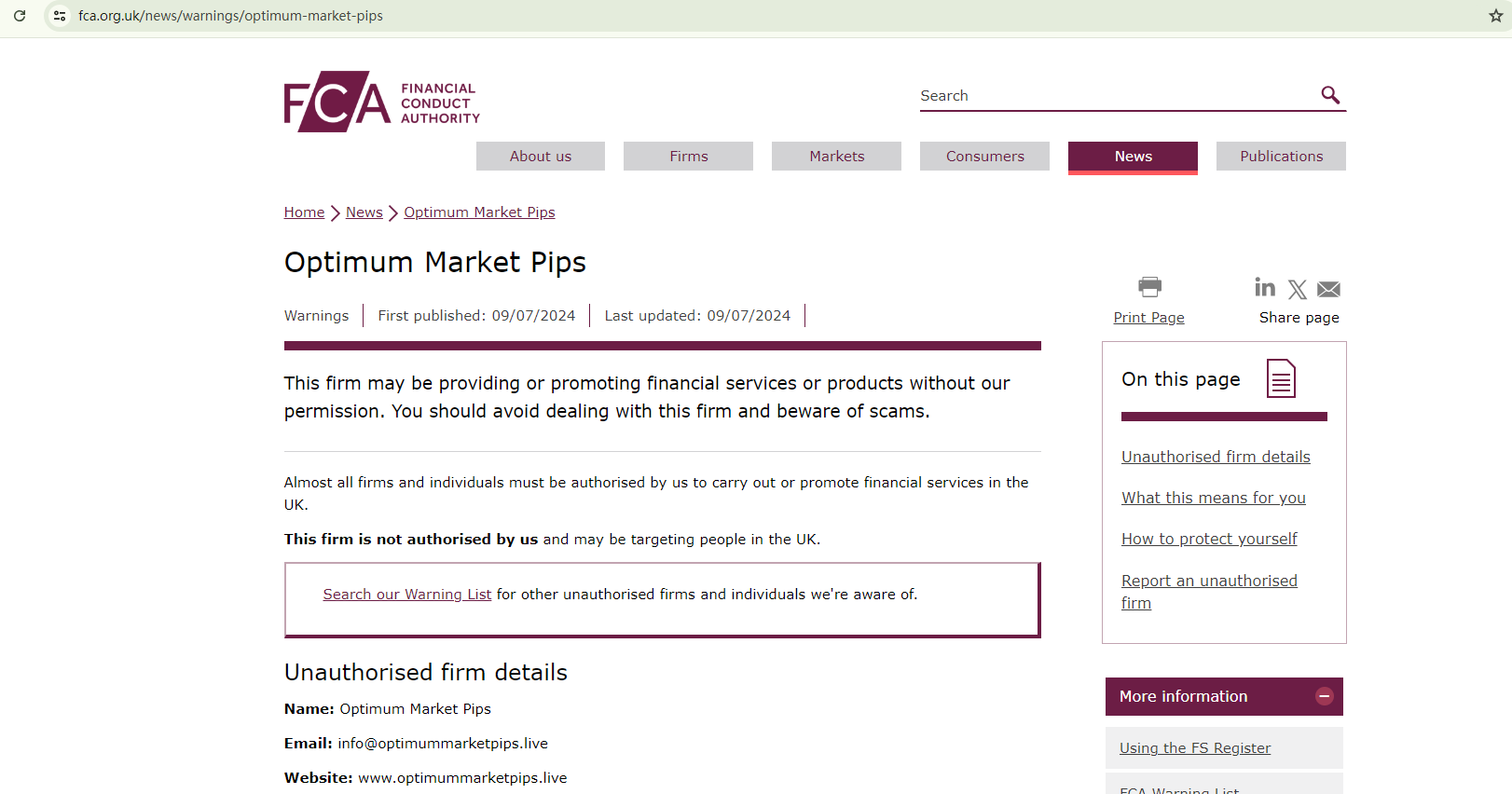Go to the Firms menu

pos(688,157)
